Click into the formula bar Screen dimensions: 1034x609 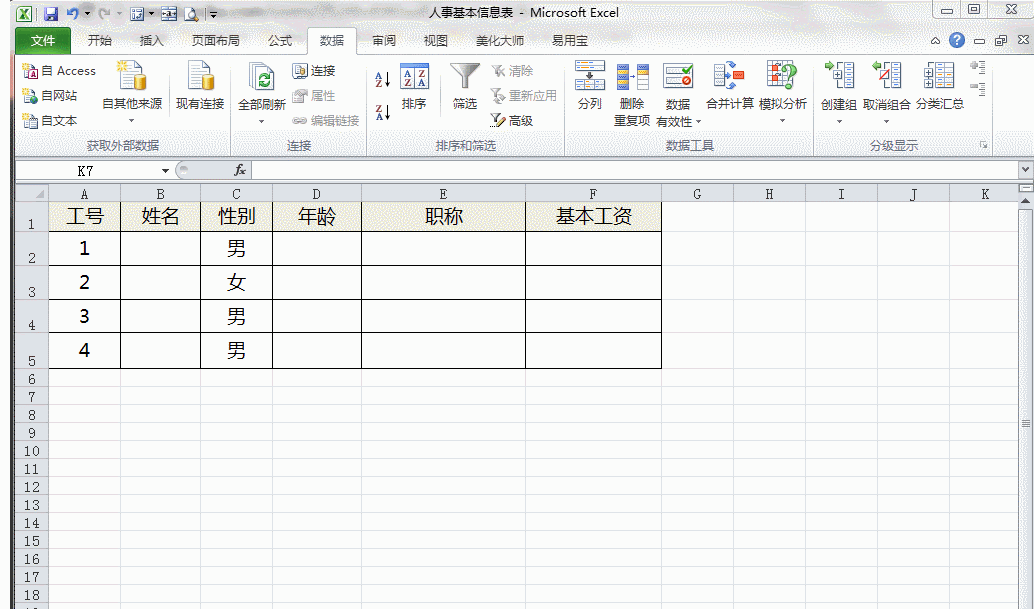pyautogui.click(x=635, y=171)
